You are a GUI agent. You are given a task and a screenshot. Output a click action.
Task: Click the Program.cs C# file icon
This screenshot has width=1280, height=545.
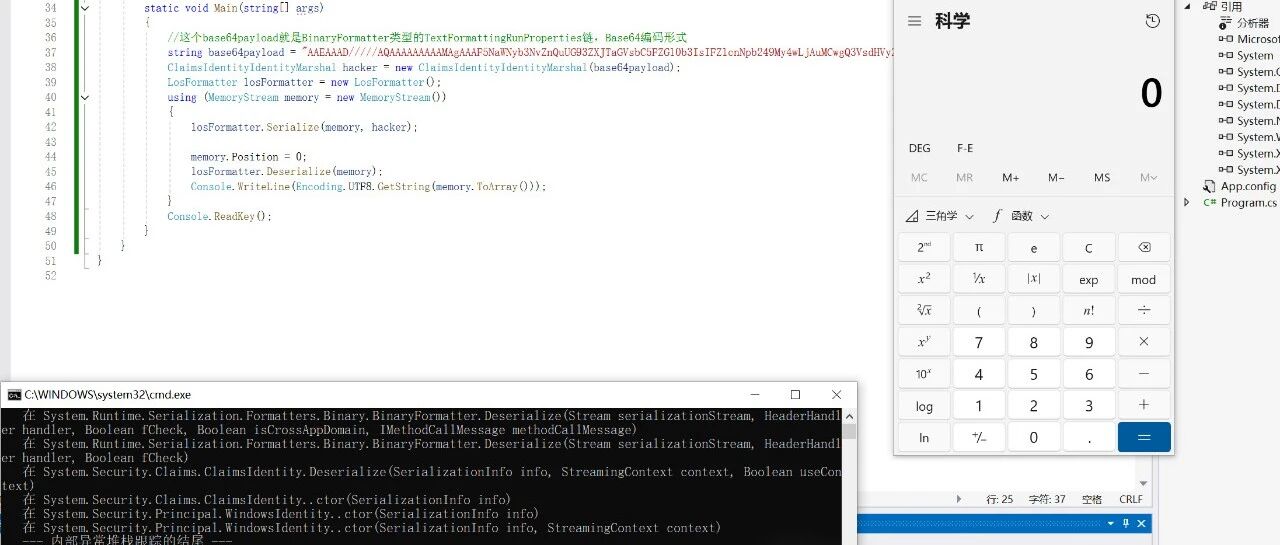(x=1210, y=202)
